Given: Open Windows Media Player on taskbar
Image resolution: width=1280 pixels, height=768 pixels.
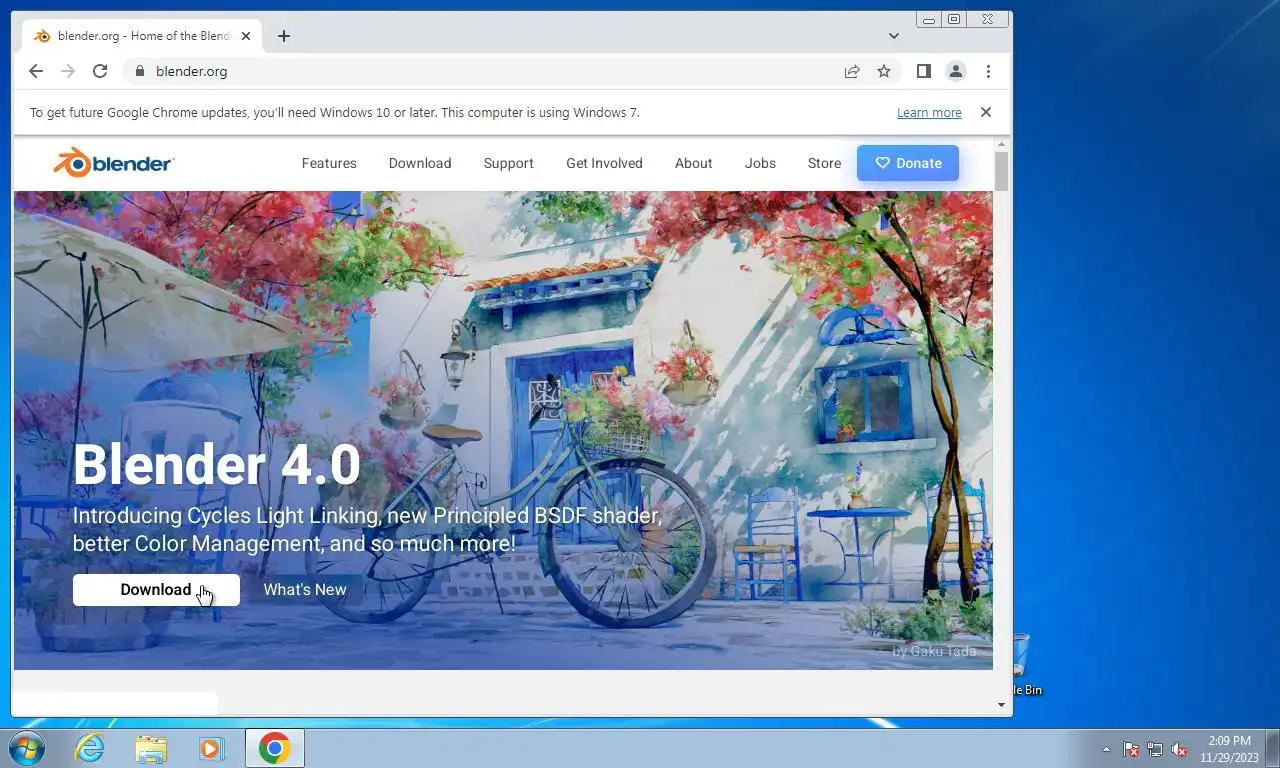Looking at the screenshot, I should (211, 748).
